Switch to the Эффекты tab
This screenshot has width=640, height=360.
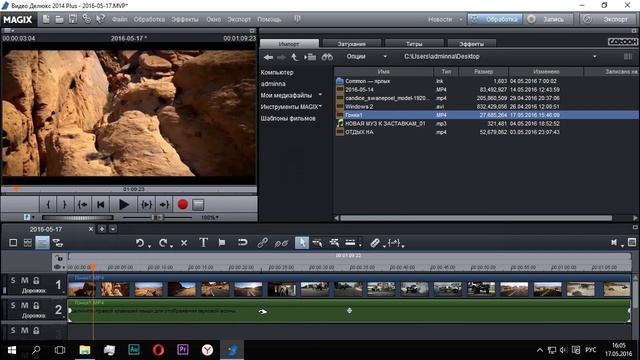(x=471, y=44)
